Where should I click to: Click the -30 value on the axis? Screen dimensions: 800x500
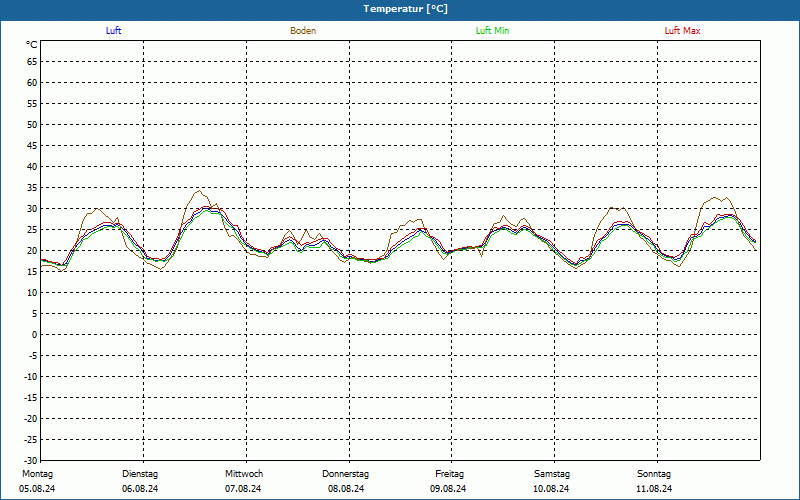(31, 461)
